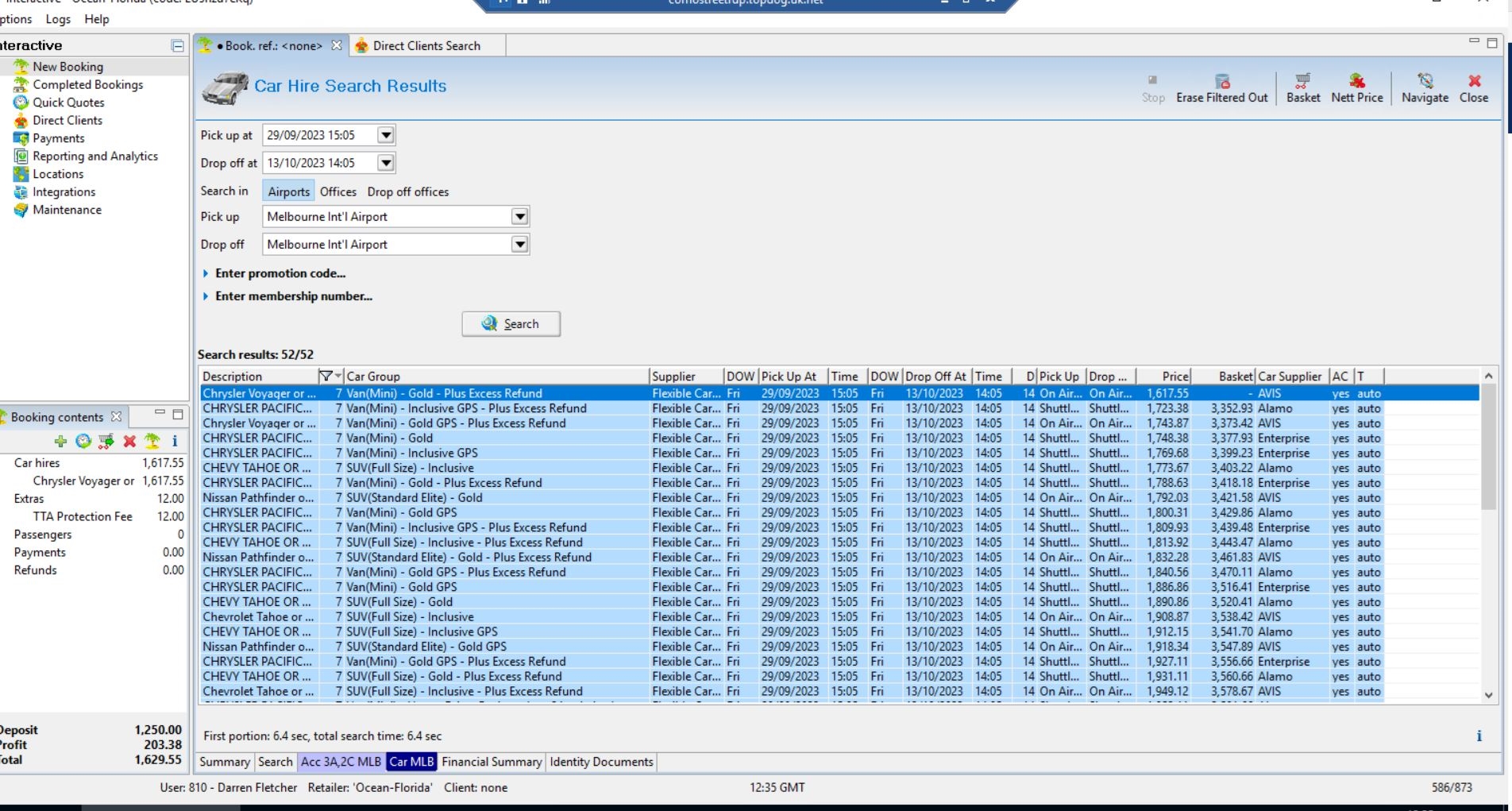Open New Booking in the sidebar

(x=67, y=67)
